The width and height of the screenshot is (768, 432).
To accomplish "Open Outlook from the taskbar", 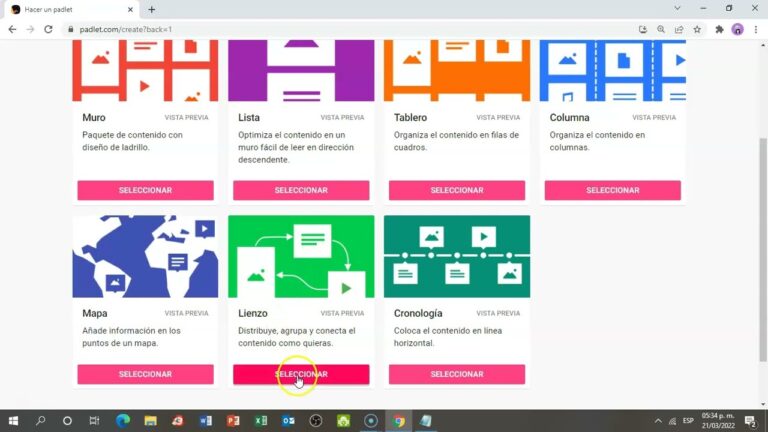I will (x=288, y=421).
